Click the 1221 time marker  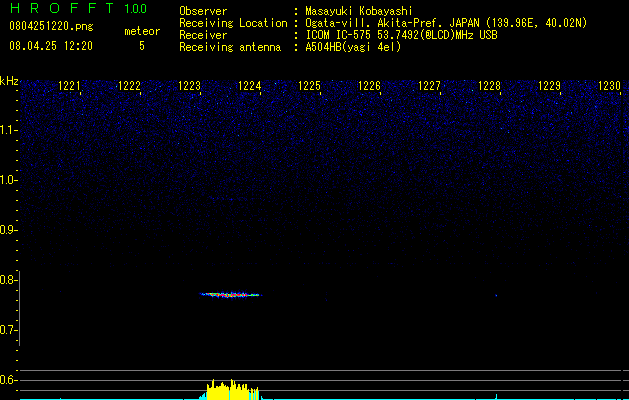click(69, 86)
